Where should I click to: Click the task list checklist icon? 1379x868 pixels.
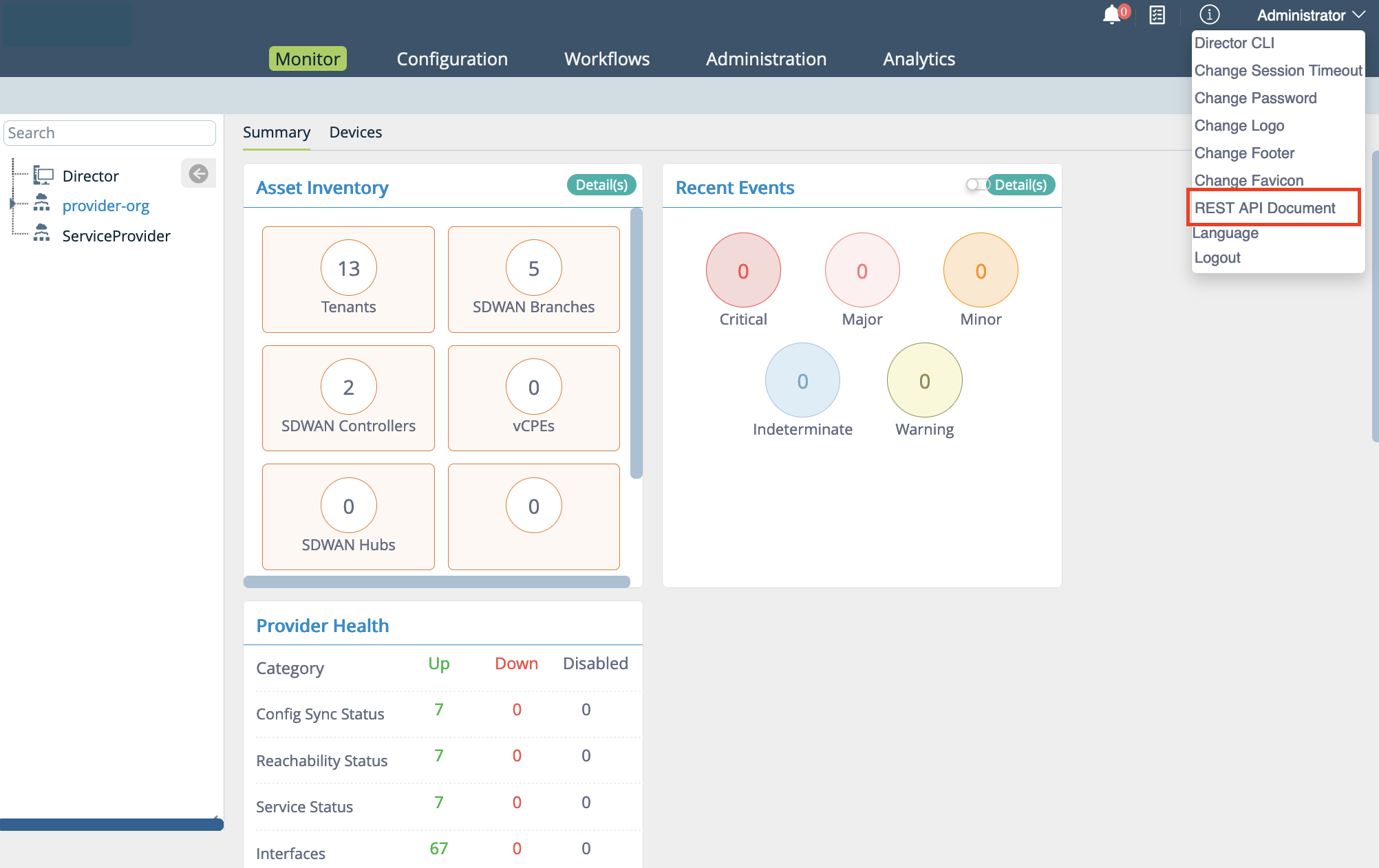pos(1157,15)
